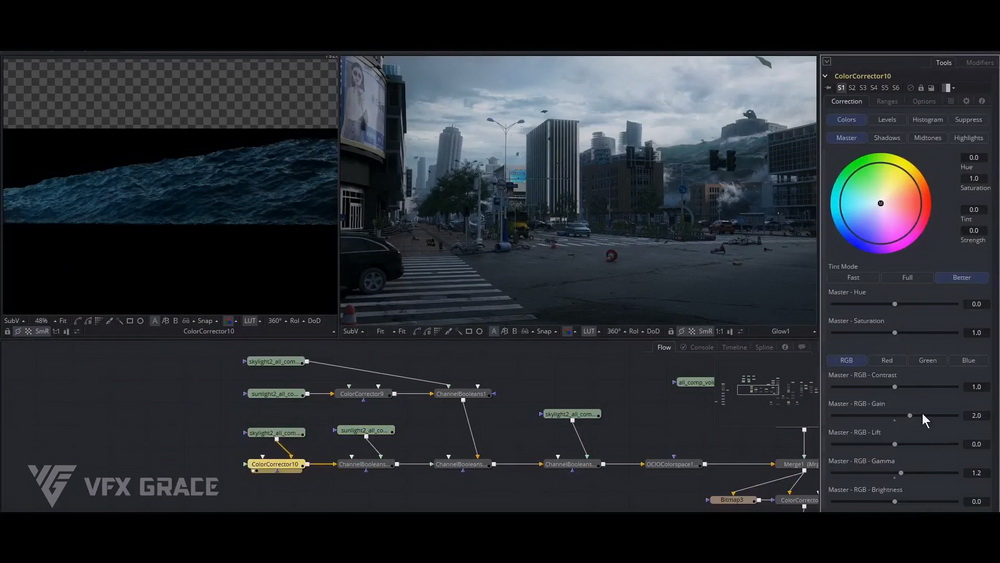This screenshot has width=1000, height=563.
Task: Select A buffer in right viewer toolbar
Action: 494,331
